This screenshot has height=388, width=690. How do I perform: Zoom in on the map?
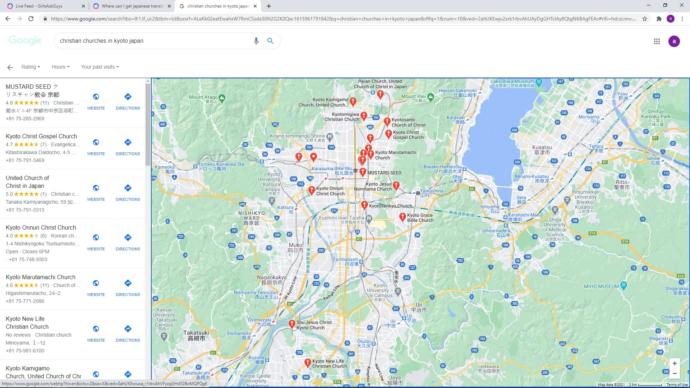674,364
